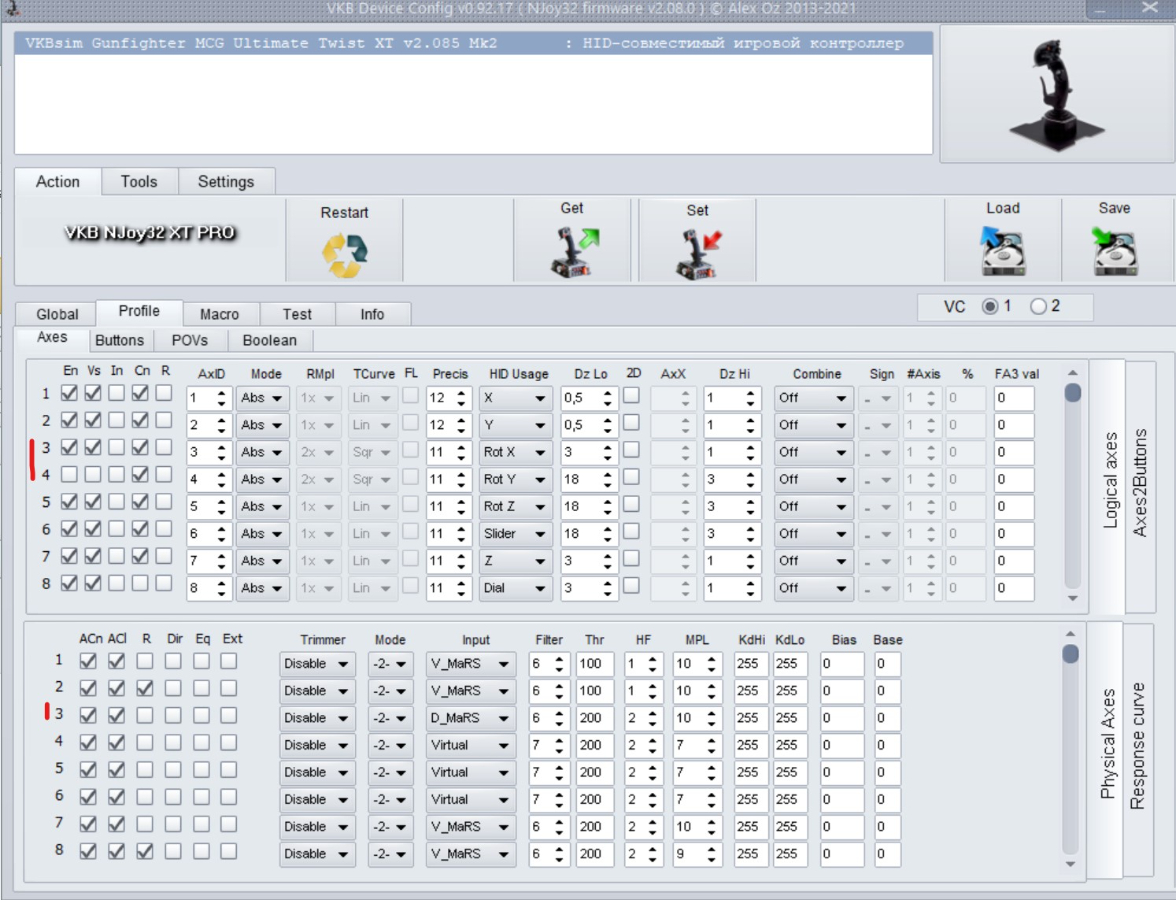
Task: Toggle En checkbox for logical axis 1
Action: coord(69,392)
